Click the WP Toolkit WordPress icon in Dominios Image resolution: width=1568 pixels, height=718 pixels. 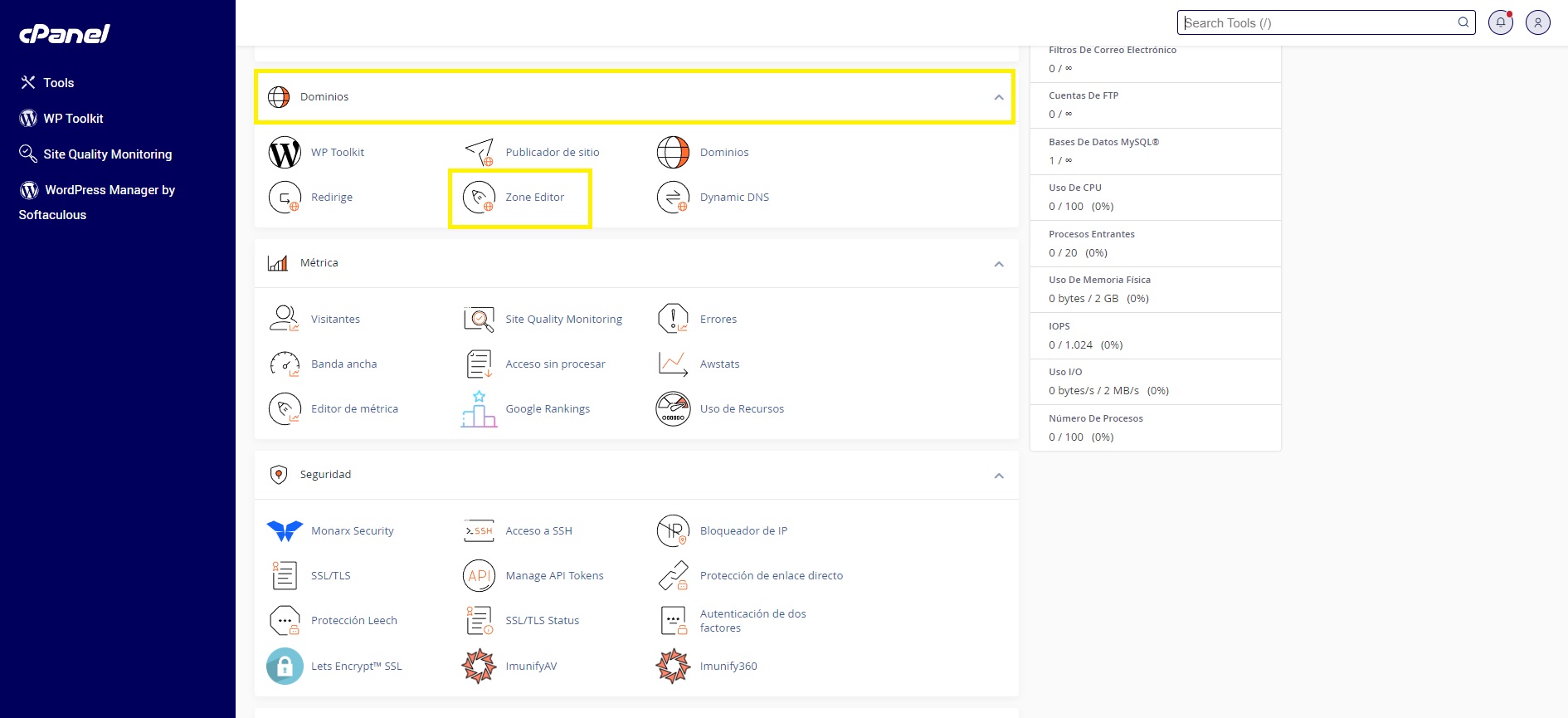click(x=285, y=153)
